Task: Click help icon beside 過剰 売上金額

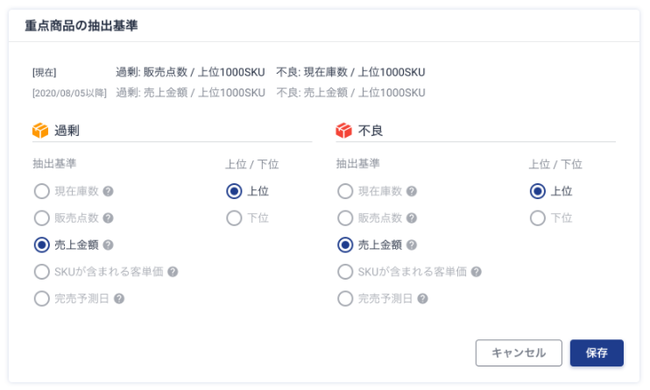Action: point(108,245)
